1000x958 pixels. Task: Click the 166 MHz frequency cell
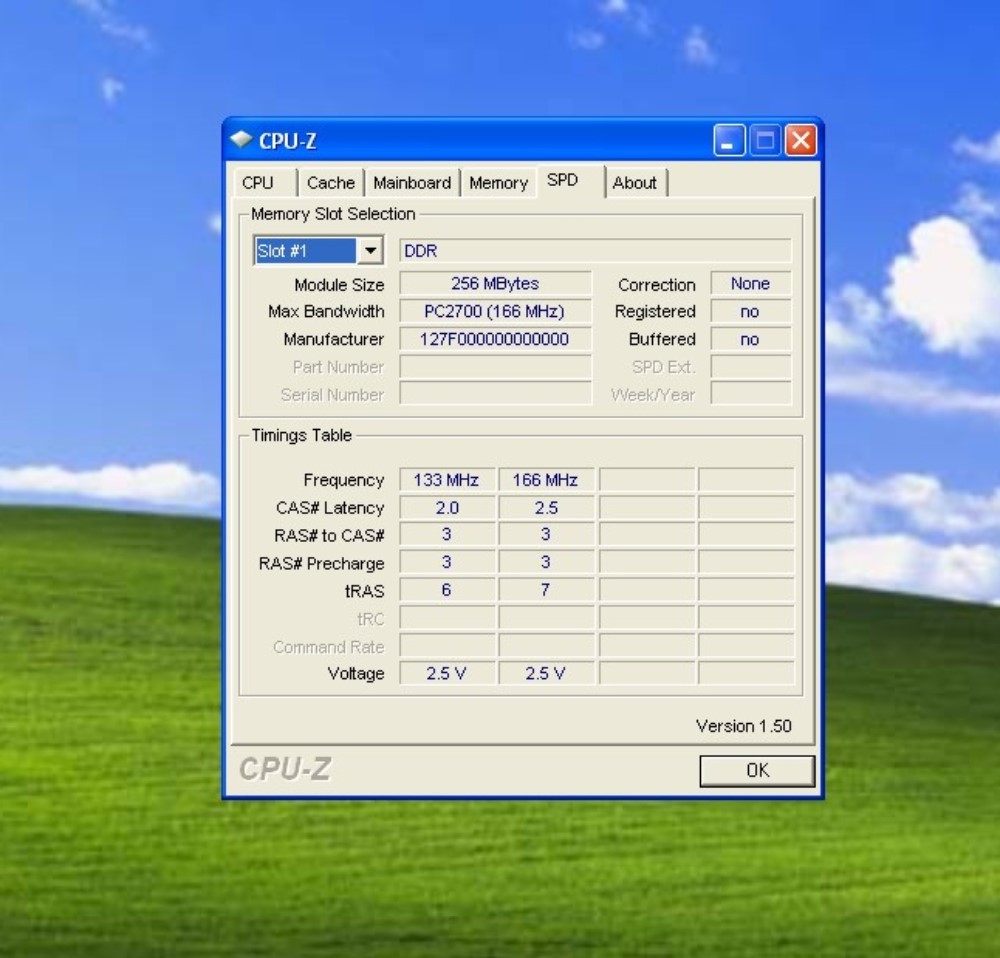[546, 480]
